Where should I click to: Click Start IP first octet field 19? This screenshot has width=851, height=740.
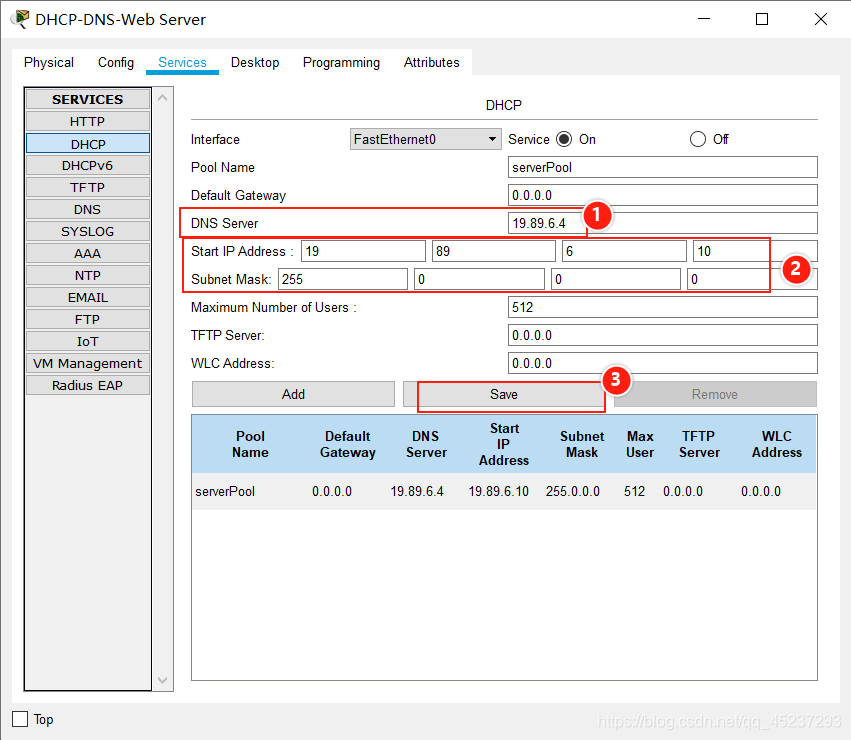(x=363, y=251)
